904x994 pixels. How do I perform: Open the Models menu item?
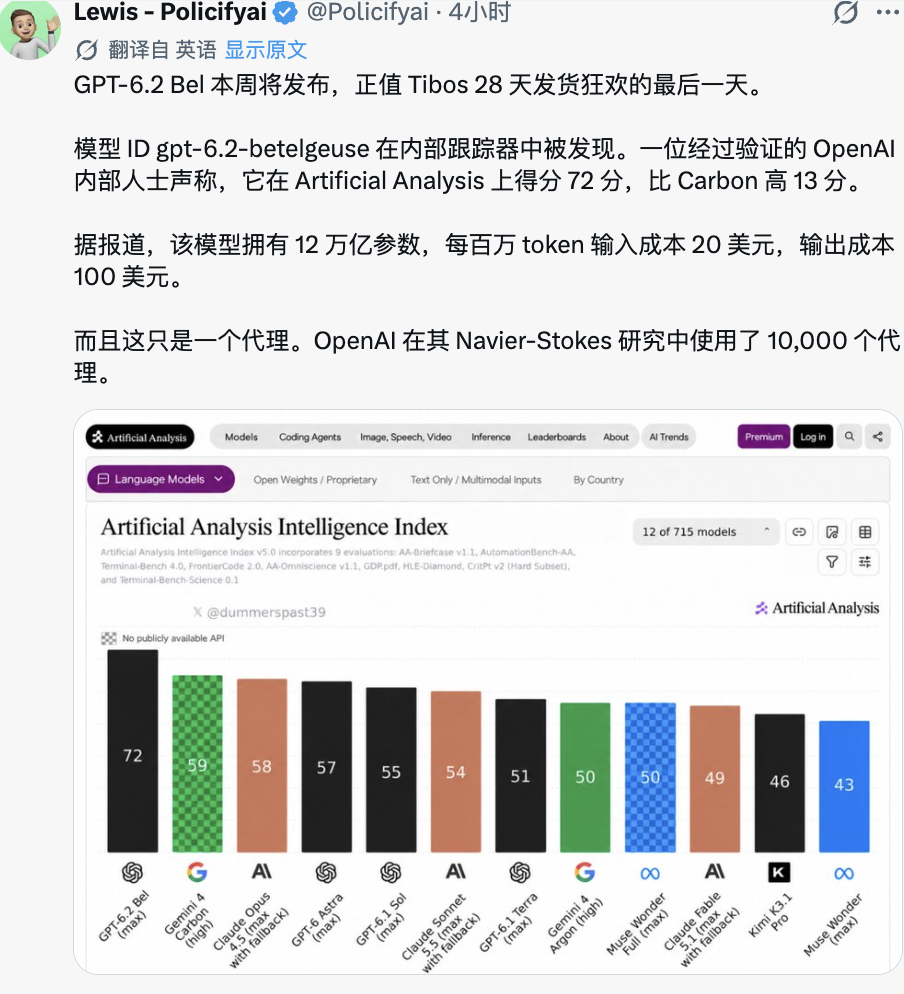pyautogui.click(x=241, y=437)
